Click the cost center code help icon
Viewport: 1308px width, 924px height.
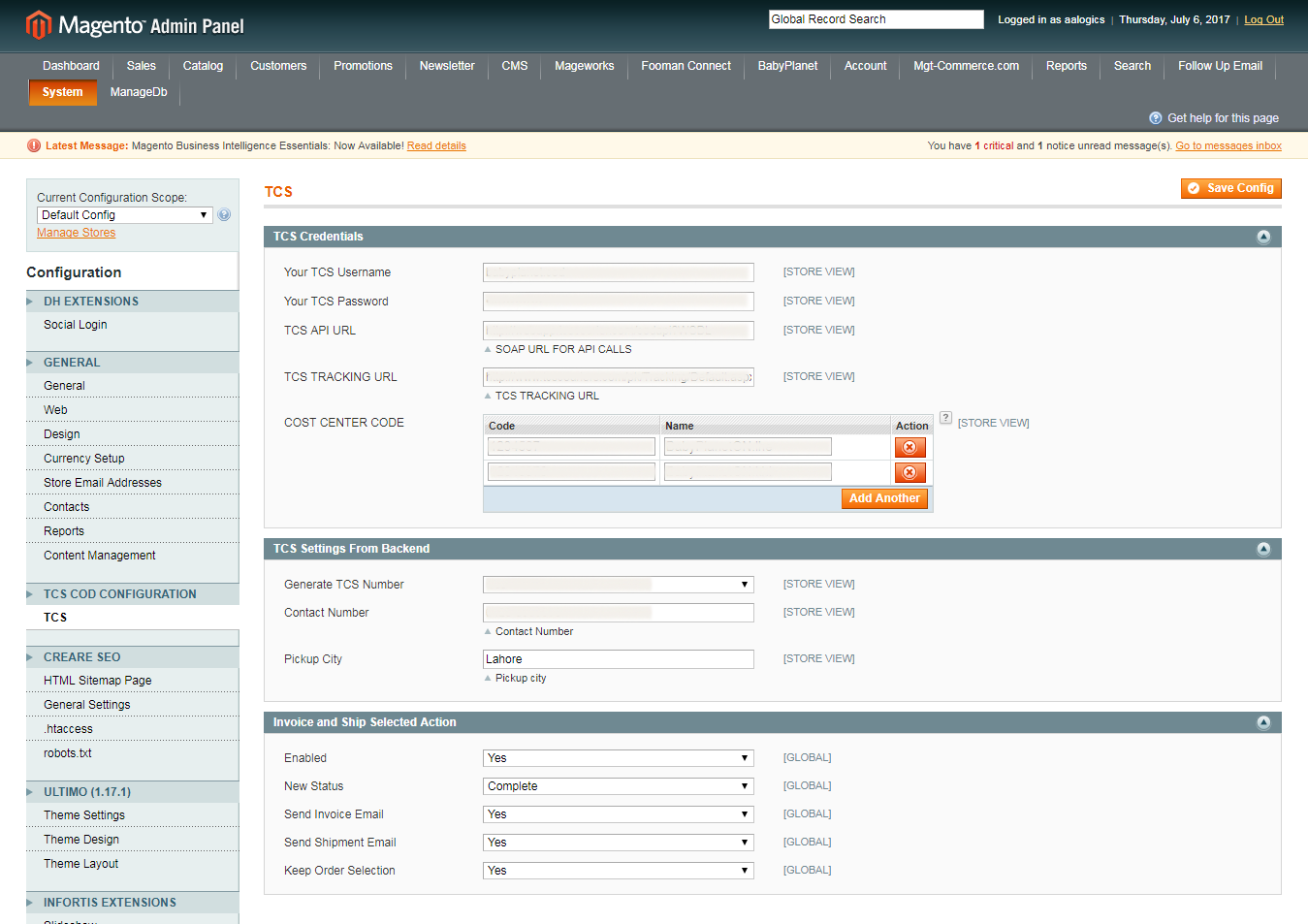click(x=945, y=418)
